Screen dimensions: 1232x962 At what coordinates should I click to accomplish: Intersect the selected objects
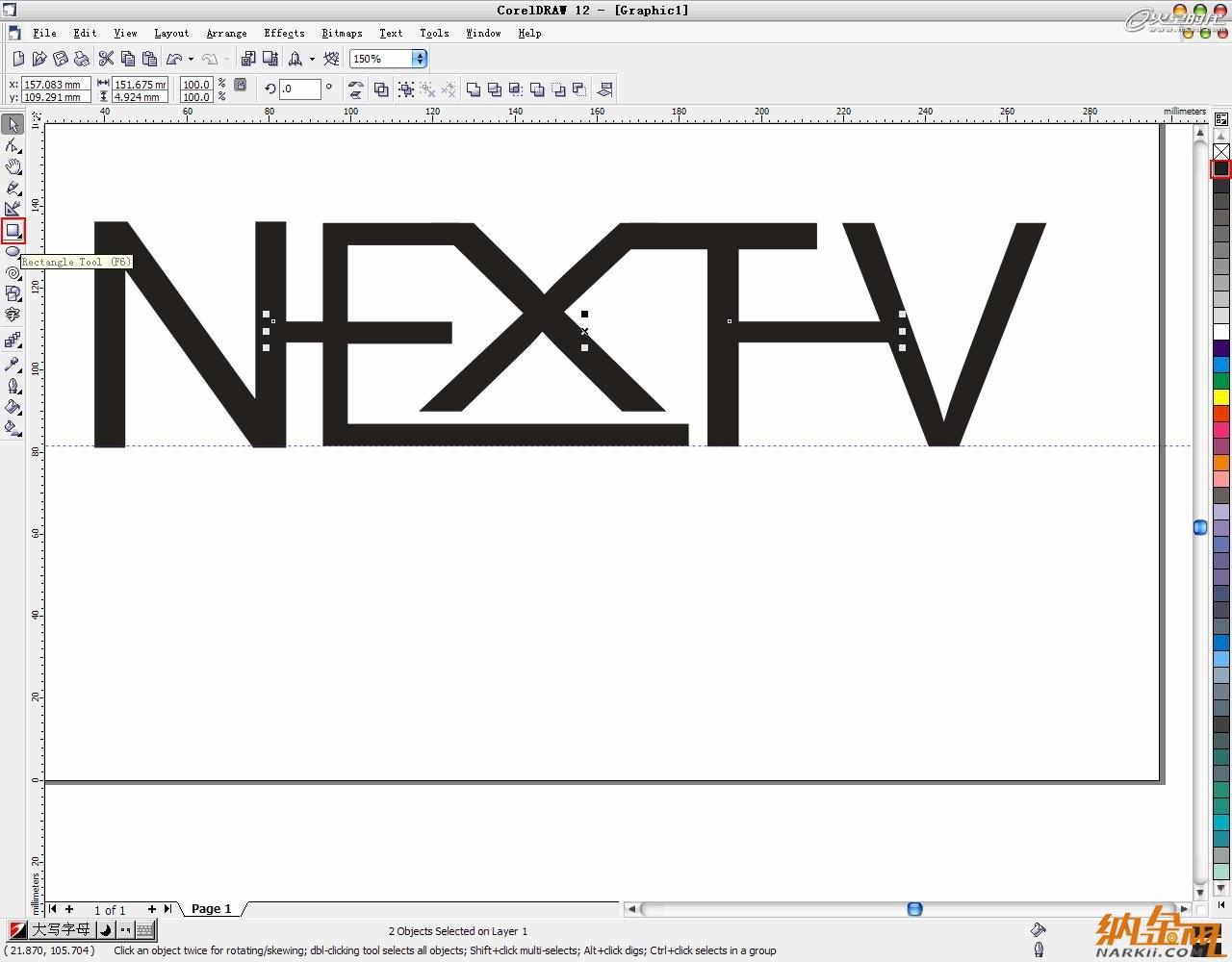pyautogui.click(x=516, y=89)
